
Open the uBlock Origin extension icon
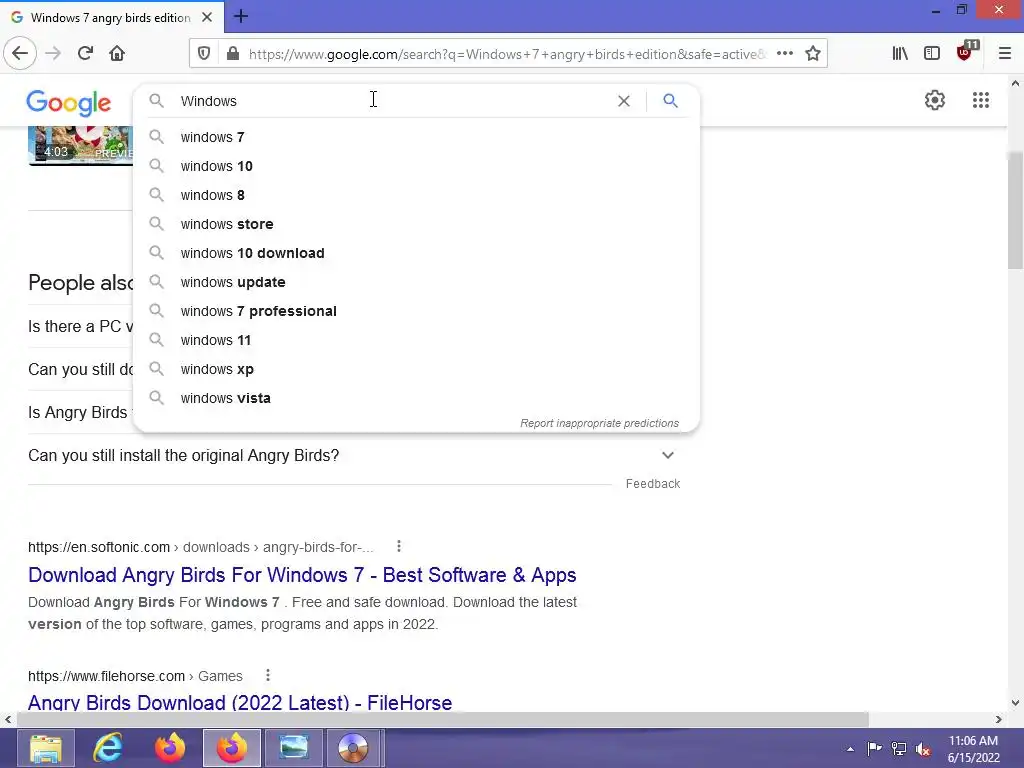coord(965,52)
